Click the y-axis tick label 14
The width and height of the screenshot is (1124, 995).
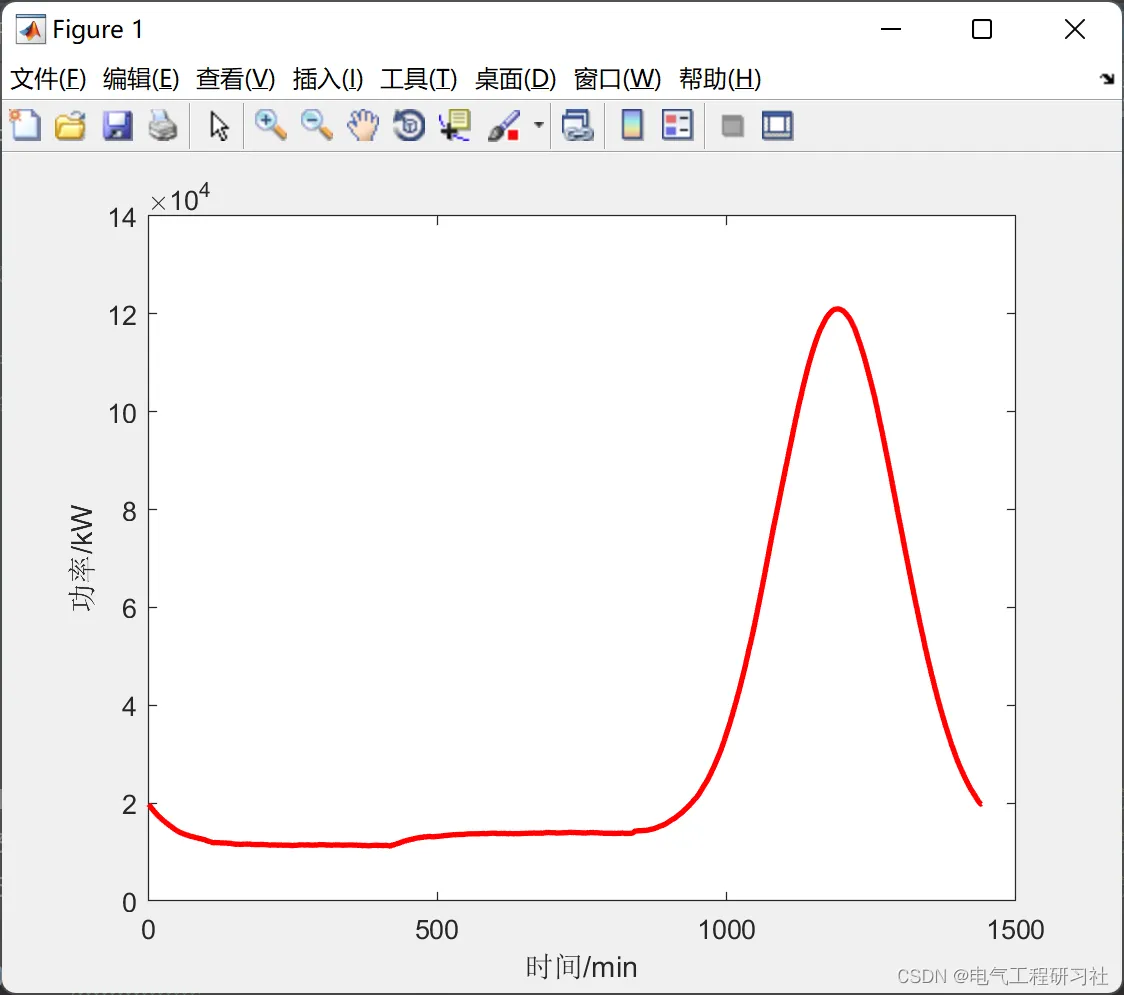123,217
